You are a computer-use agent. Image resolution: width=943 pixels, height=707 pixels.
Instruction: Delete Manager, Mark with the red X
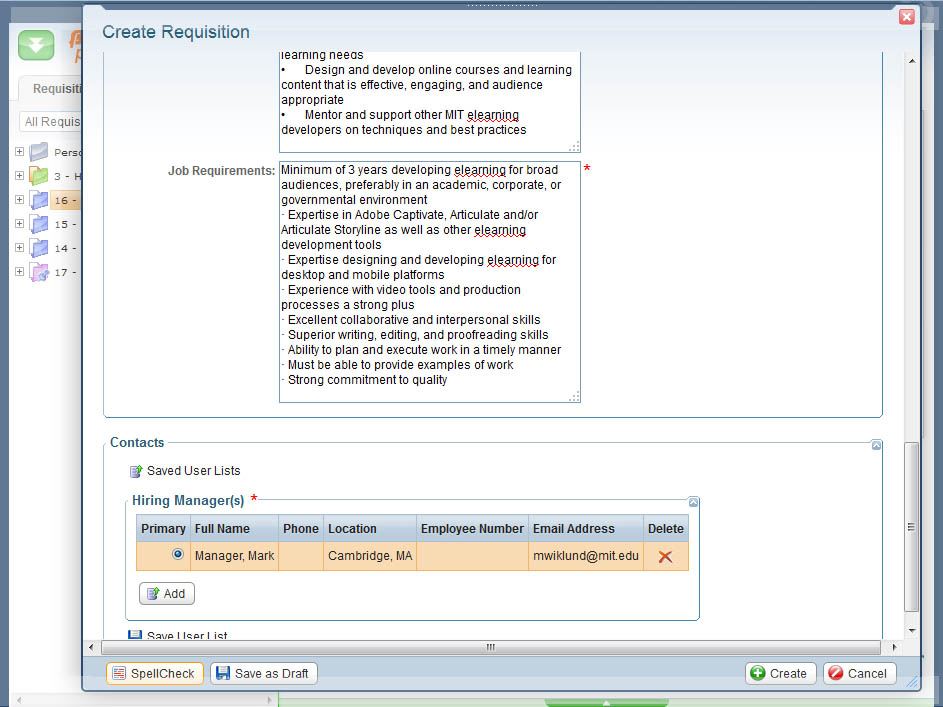[665, 557]
